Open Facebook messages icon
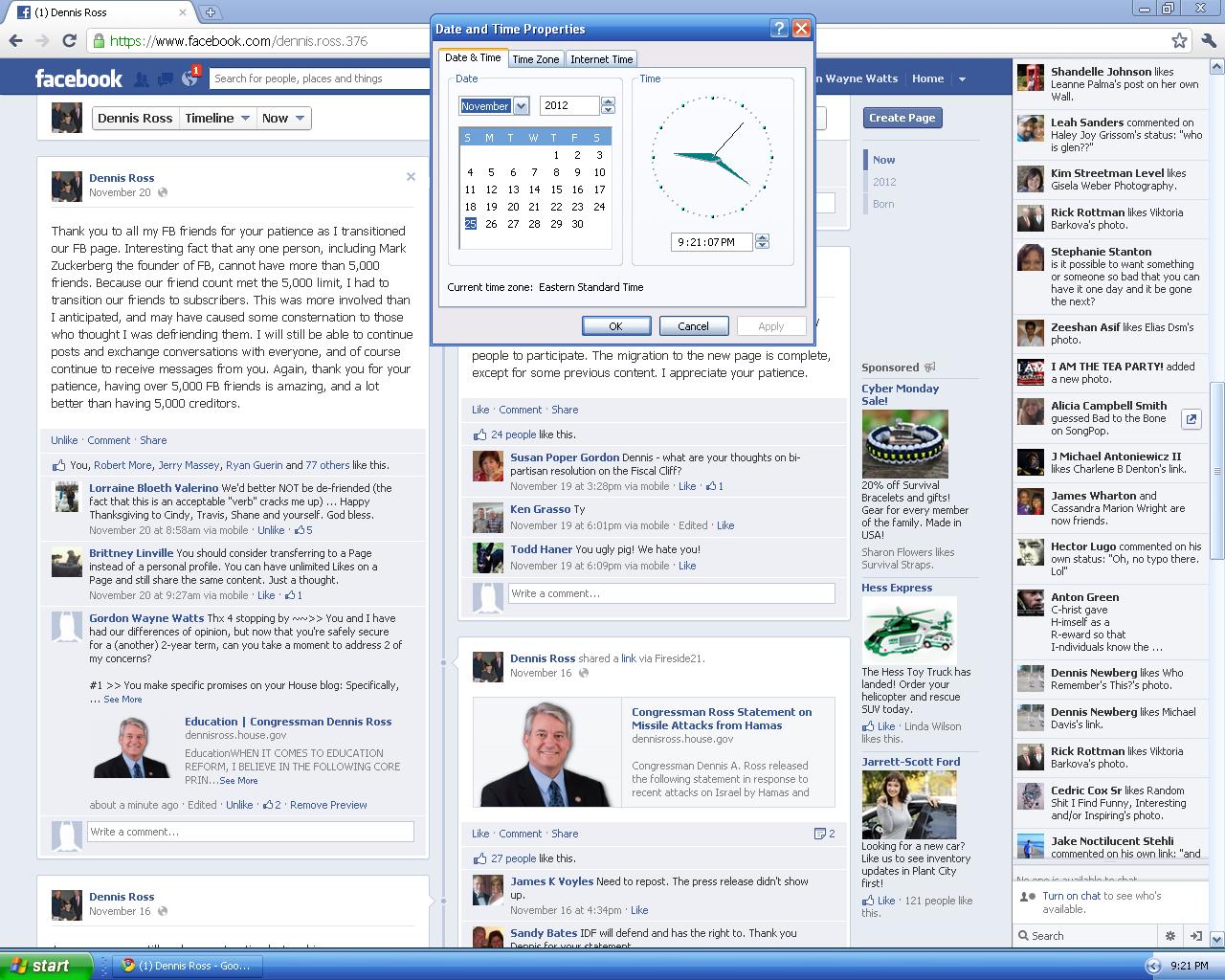The height and width of the screenshot is (980, 1225). (x=166, y=78)
